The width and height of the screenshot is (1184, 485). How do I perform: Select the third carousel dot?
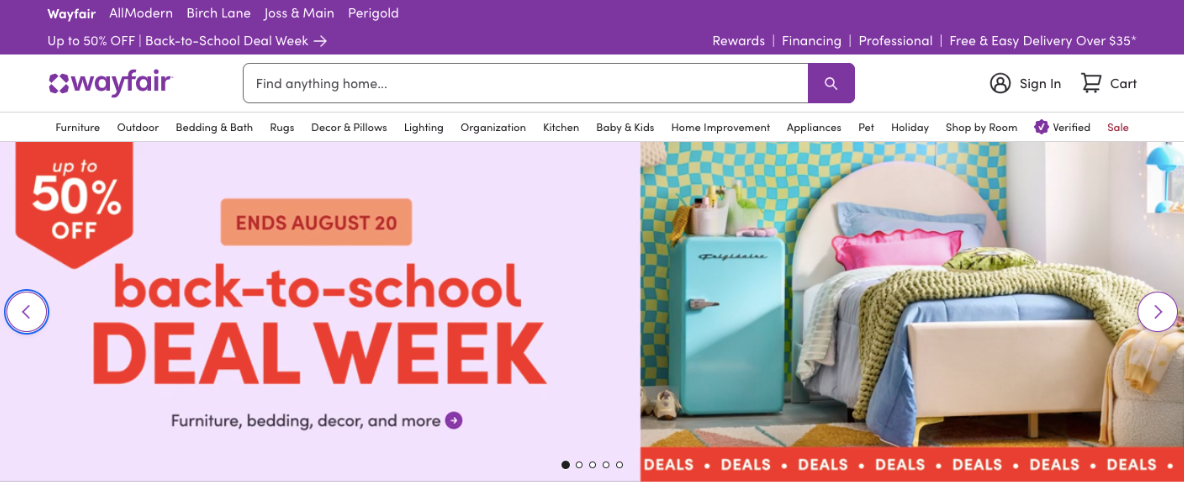[x=593, y=465]
